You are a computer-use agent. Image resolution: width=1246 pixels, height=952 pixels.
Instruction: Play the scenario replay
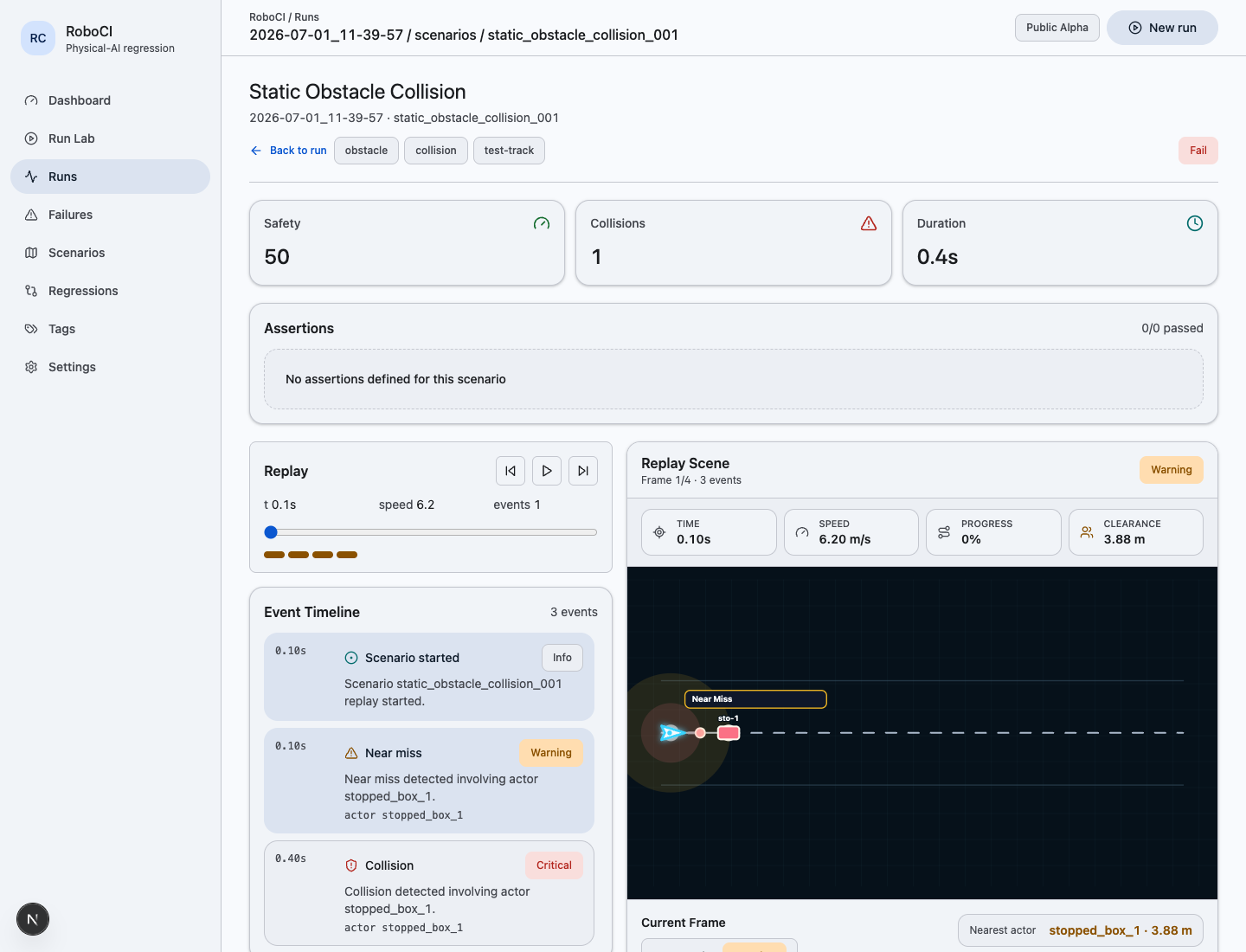click(547, 471)
